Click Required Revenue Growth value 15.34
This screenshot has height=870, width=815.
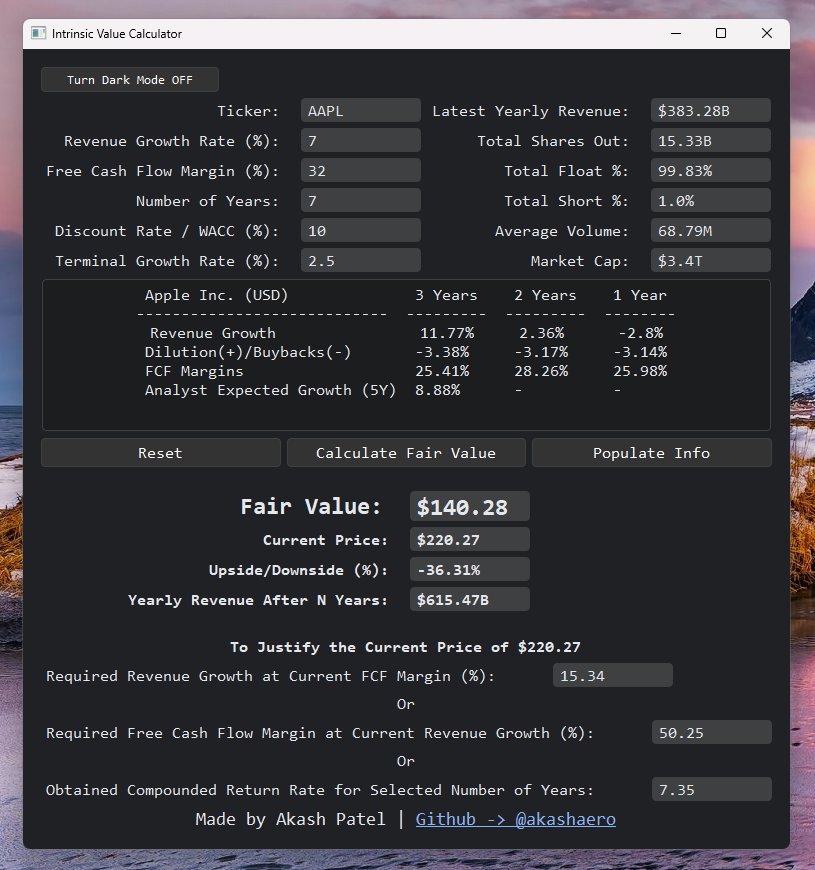[x=612, y=675]
